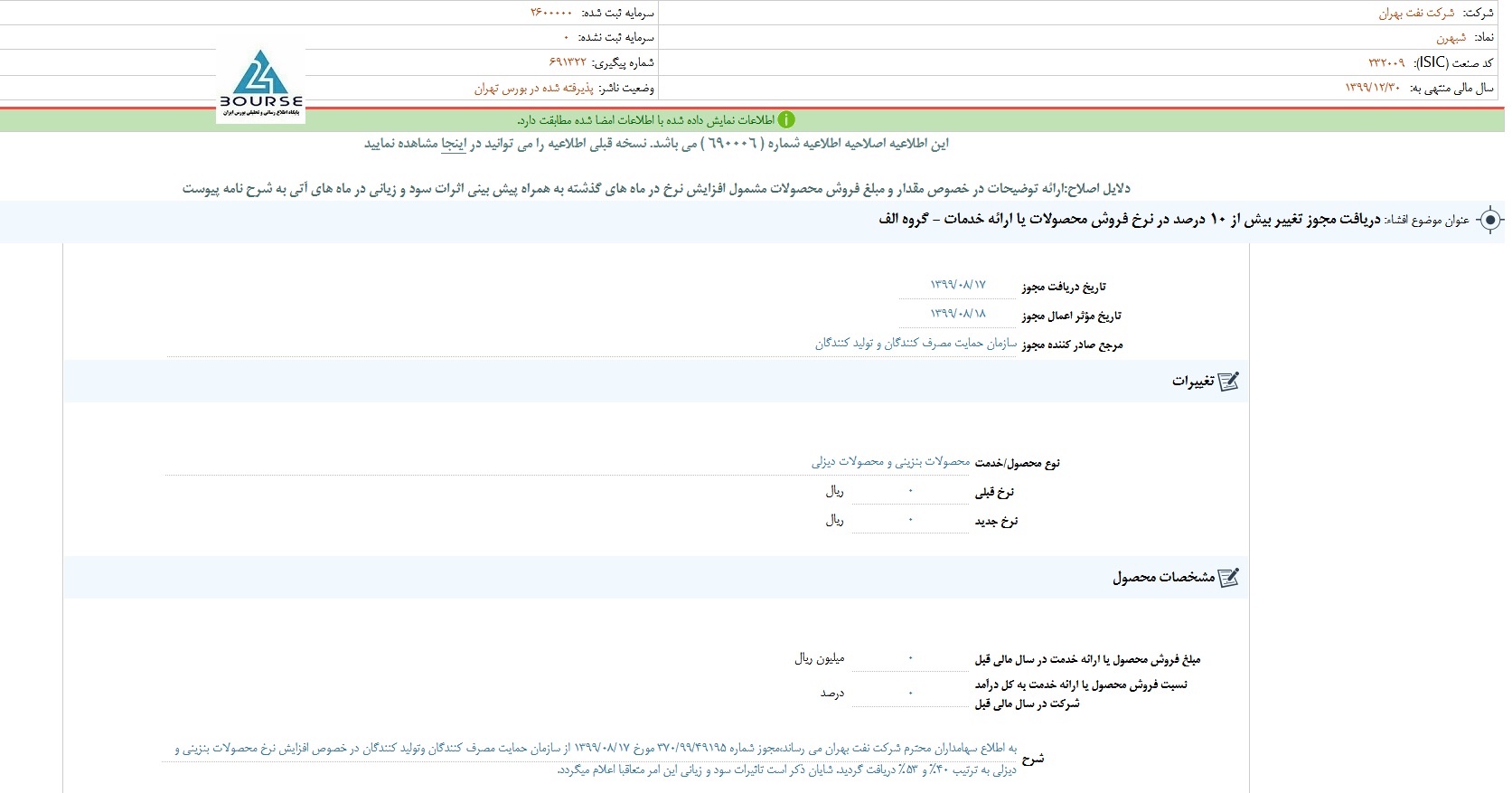Click the permit effective date ۱۳۹۹/۰۸/۱۸ field
Screen dimensions: 1512x793
[x=957, y=314]
